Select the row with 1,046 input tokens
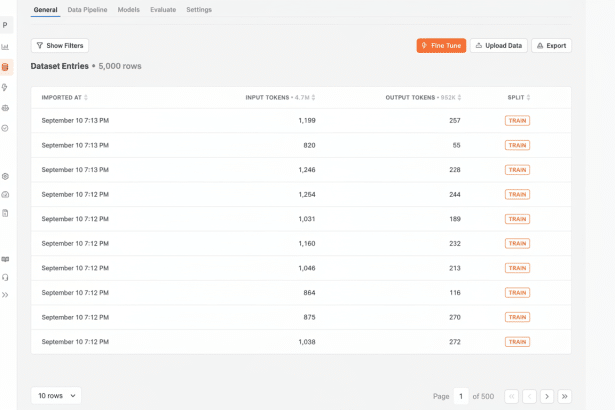This screenshot has width=615, height=410. (x=301, y=268)
